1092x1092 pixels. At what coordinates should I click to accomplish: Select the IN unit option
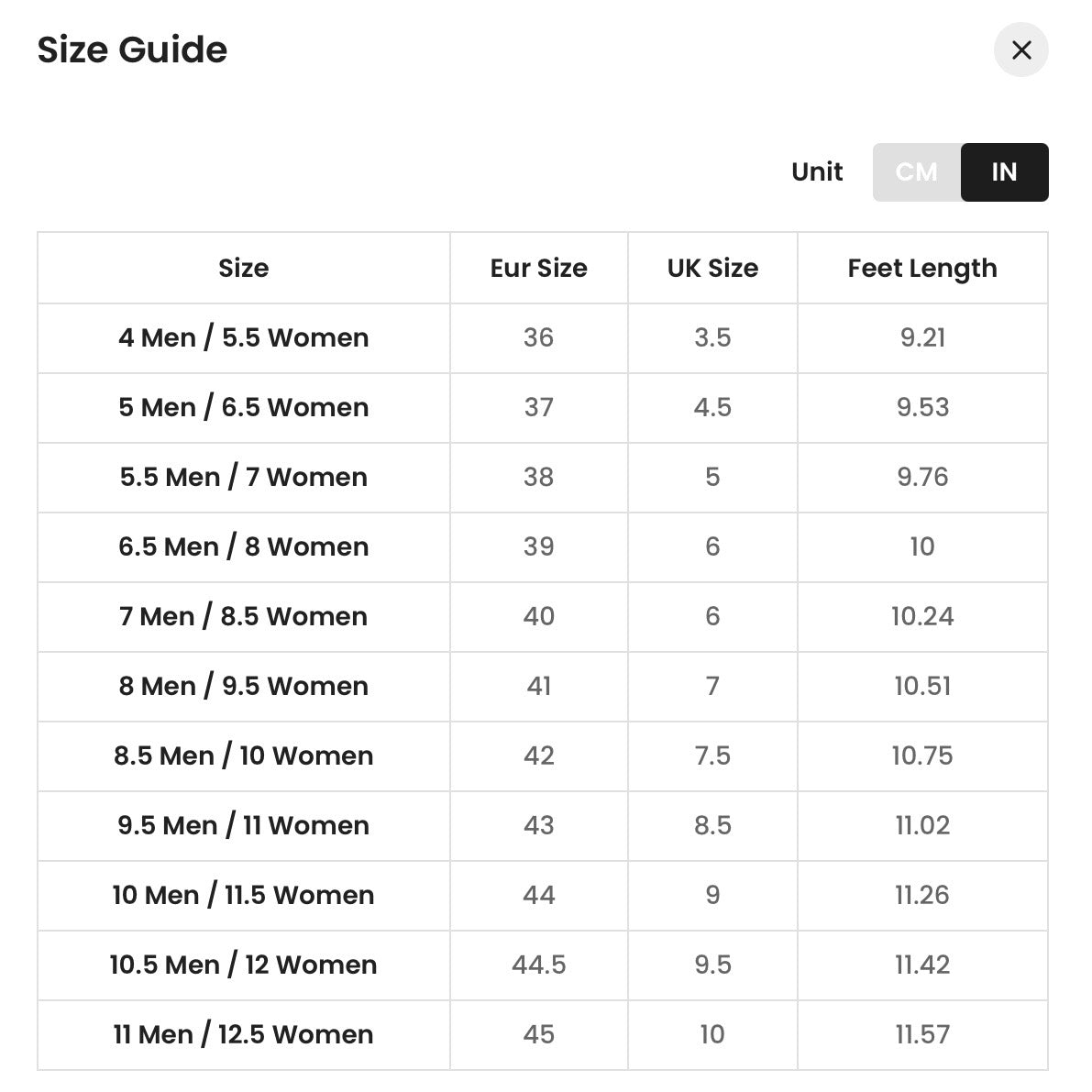1004,172
